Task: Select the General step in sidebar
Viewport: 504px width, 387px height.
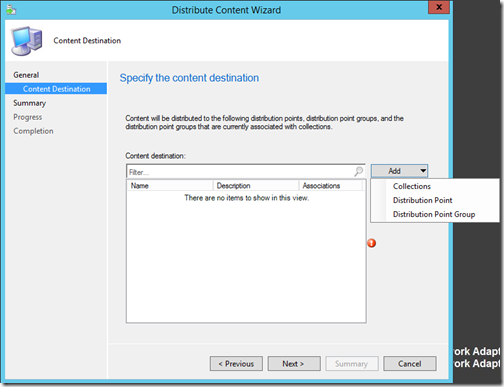Action: [26, 75]
